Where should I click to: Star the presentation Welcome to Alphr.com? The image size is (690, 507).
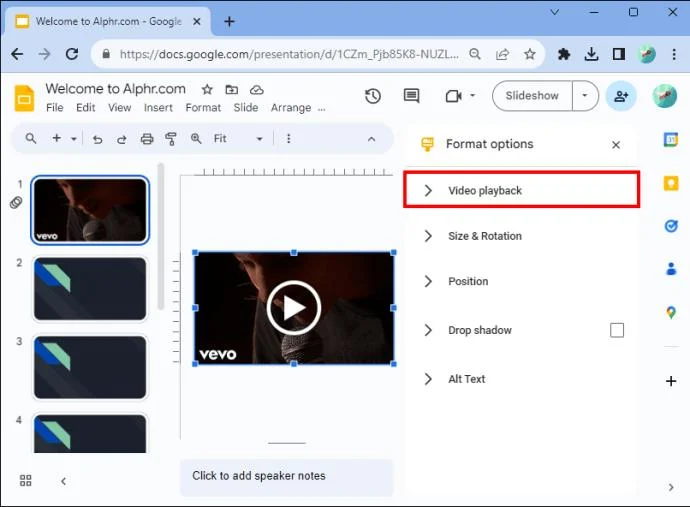pyautogui.click(x=207, y=90)
